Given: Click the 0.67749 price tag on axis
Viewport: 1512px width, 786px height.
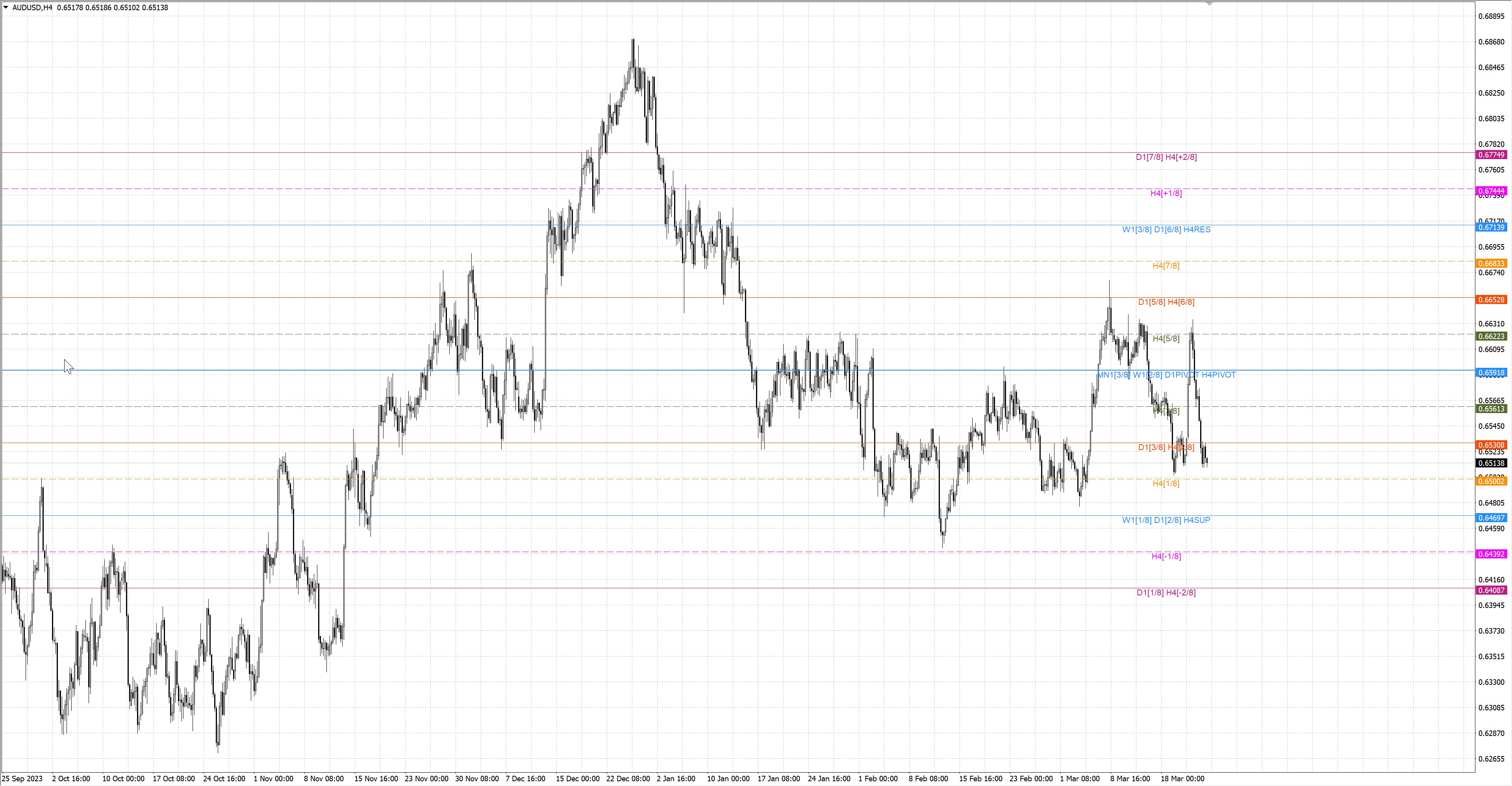Looking at the screenshot, I should (1491, 155).
